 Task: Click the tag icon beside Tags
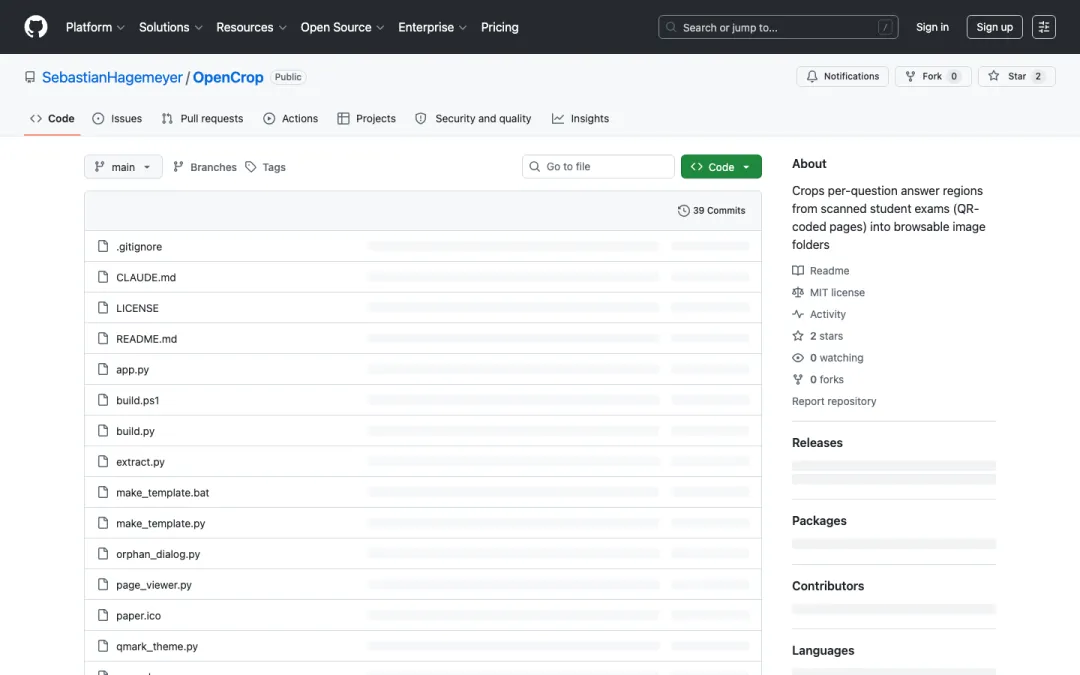point(251,167)
